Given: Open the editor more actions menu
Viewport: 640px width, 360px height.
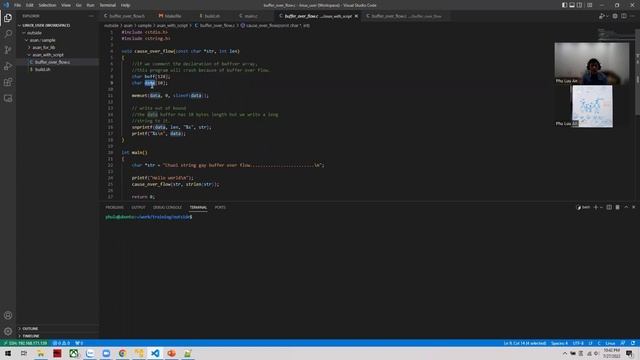Looking at the screenshot, I should point(633,16).
